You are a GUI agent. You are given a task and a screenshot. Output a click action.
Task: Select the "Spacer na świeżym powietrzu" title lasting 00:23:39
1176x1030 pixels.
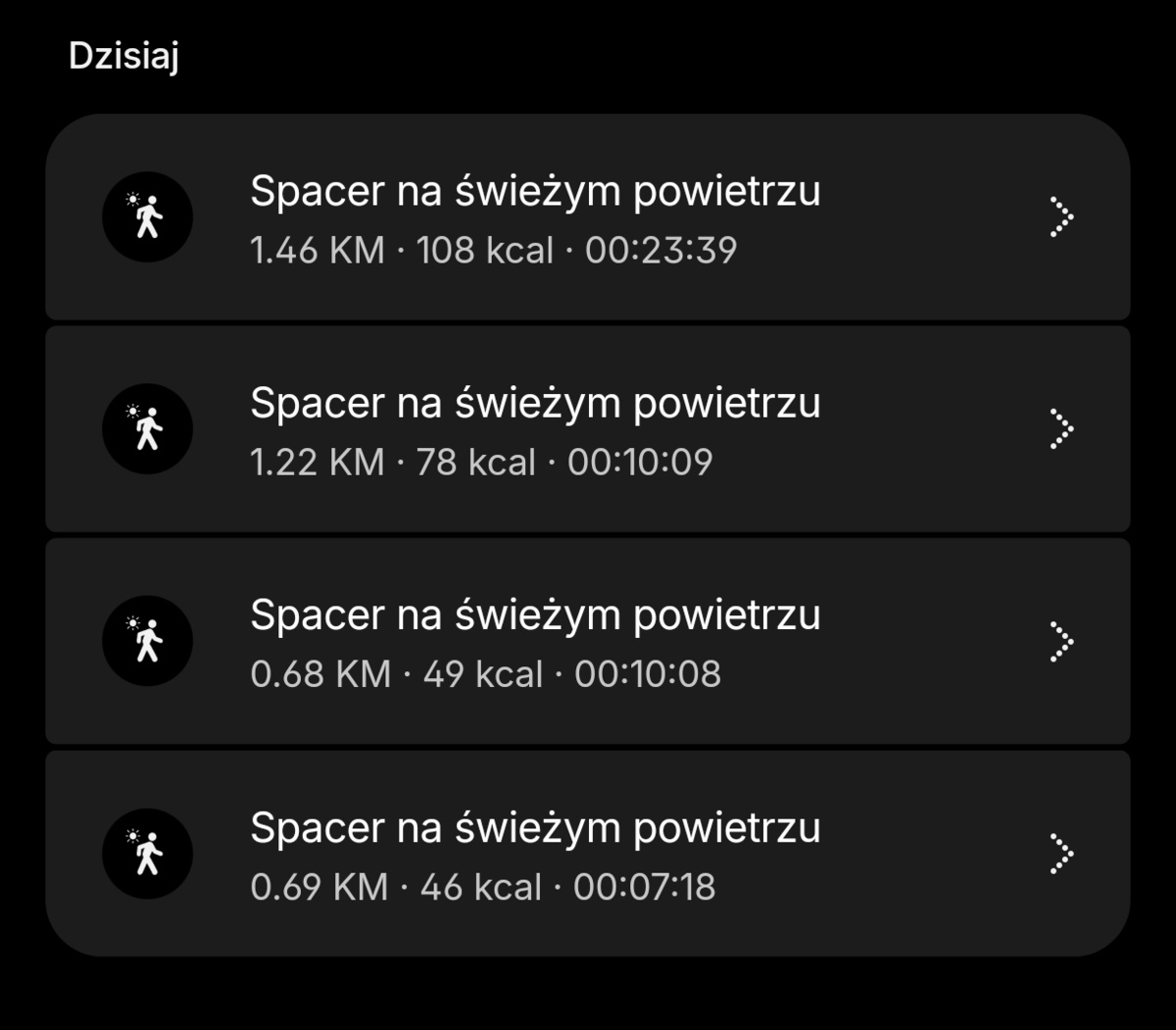tap(535, 191)
